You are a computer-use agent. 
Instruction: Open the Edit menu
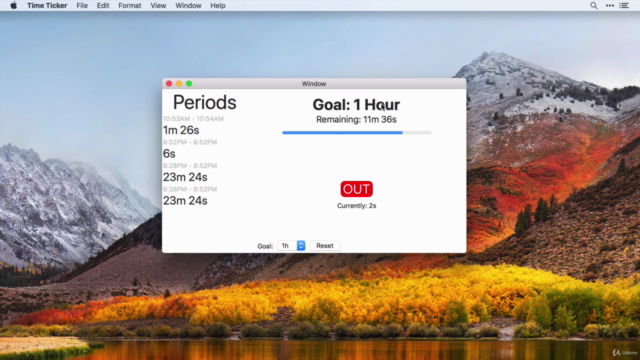point(103,5)
